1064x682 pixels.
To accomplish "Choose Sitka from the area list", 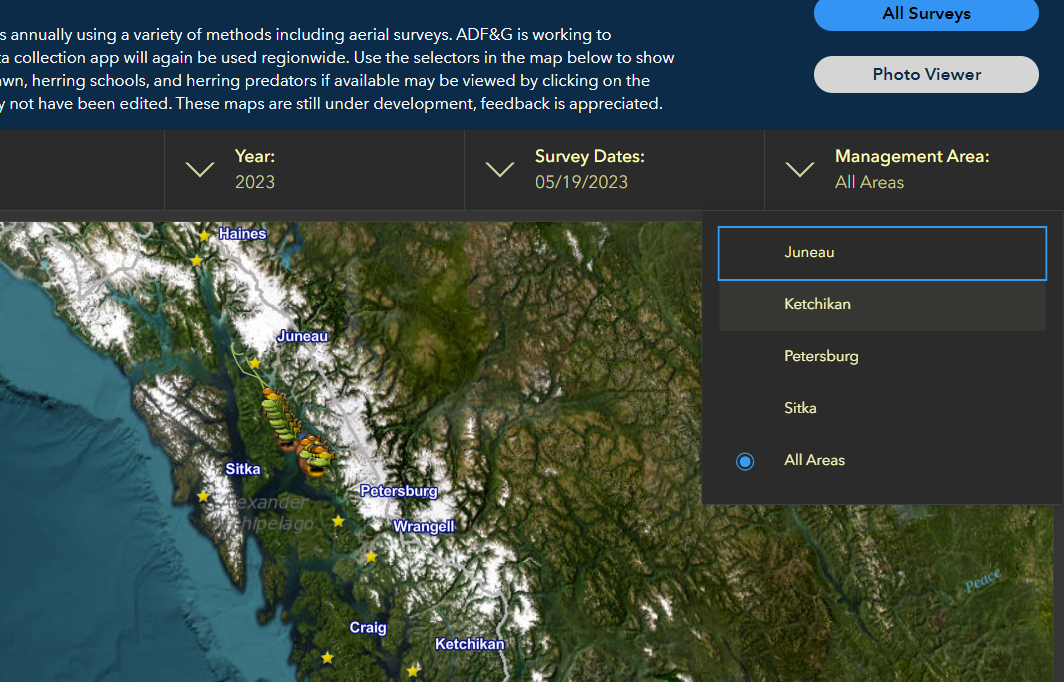I will pyautogui.click(x=882, y=409).
